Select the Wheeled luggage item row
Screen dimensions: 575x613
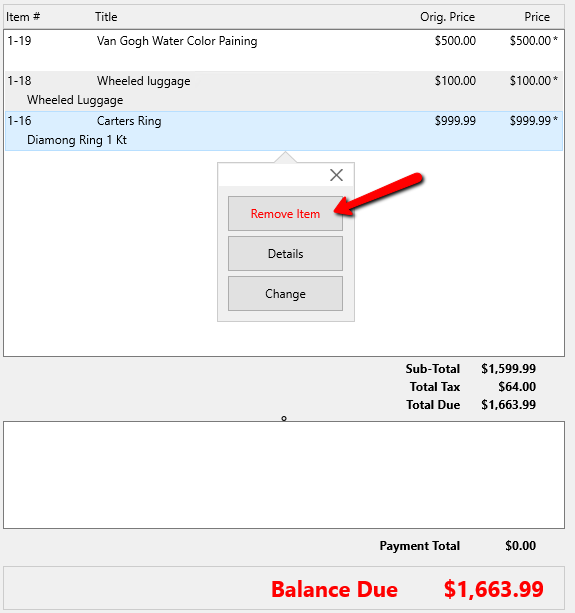[x=284, y=91]
